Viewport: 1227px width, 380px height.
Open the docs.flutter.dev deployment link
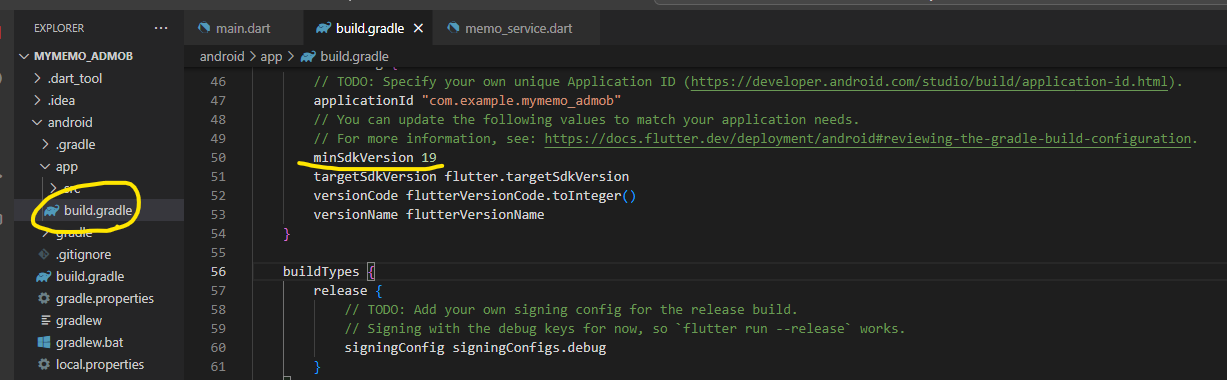pos(868,138)
